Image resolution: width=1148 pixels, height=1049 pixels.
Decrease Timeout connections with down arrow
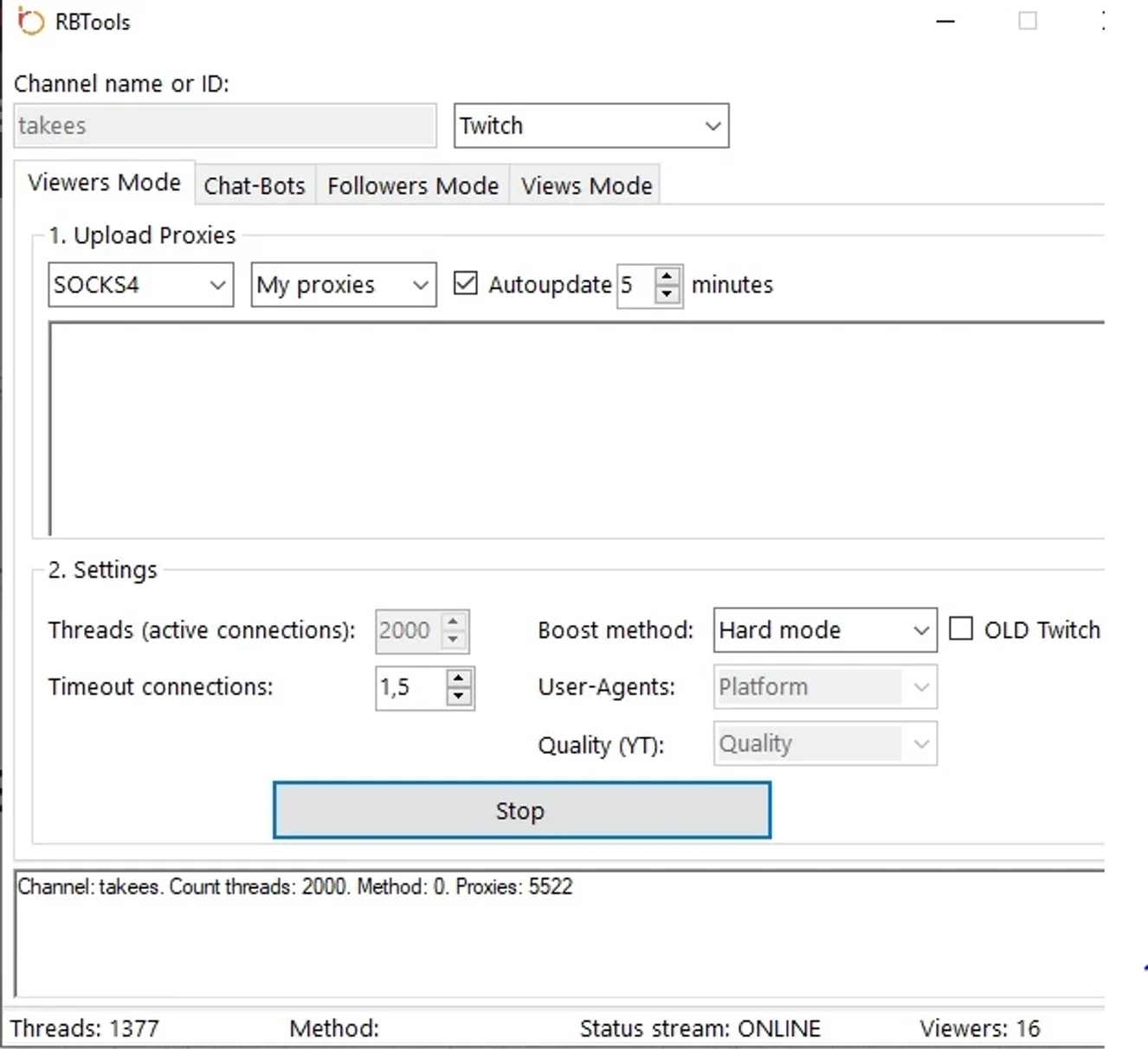coord(460,697)
